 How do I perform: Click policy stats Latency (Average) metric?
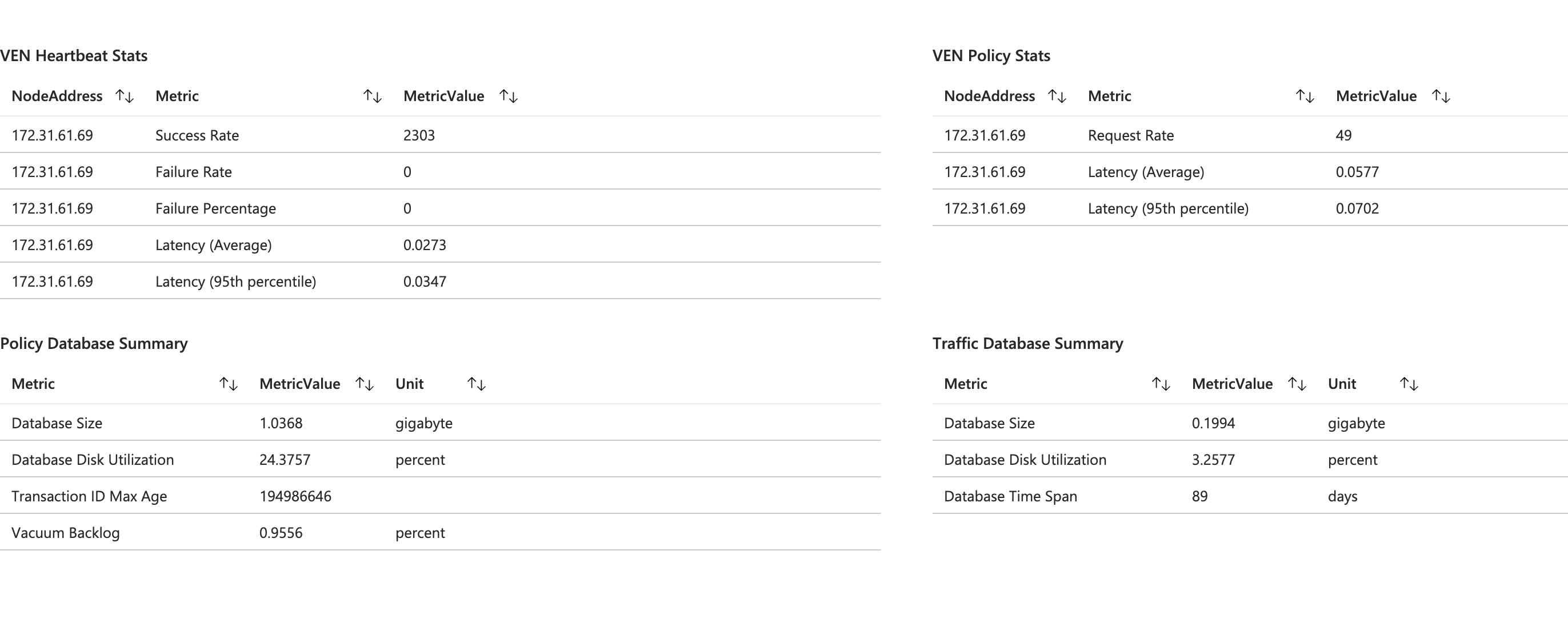point(1146,172)
